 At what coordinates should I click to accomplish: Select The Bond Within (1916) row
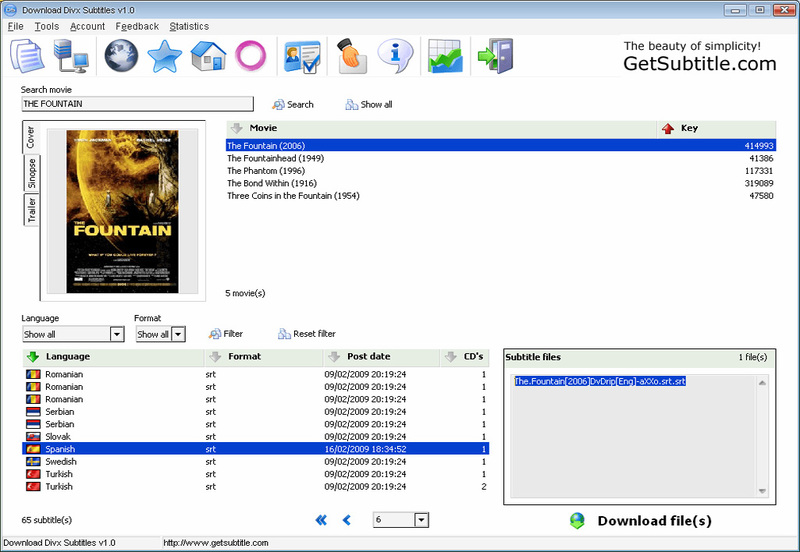click(501, 183)
